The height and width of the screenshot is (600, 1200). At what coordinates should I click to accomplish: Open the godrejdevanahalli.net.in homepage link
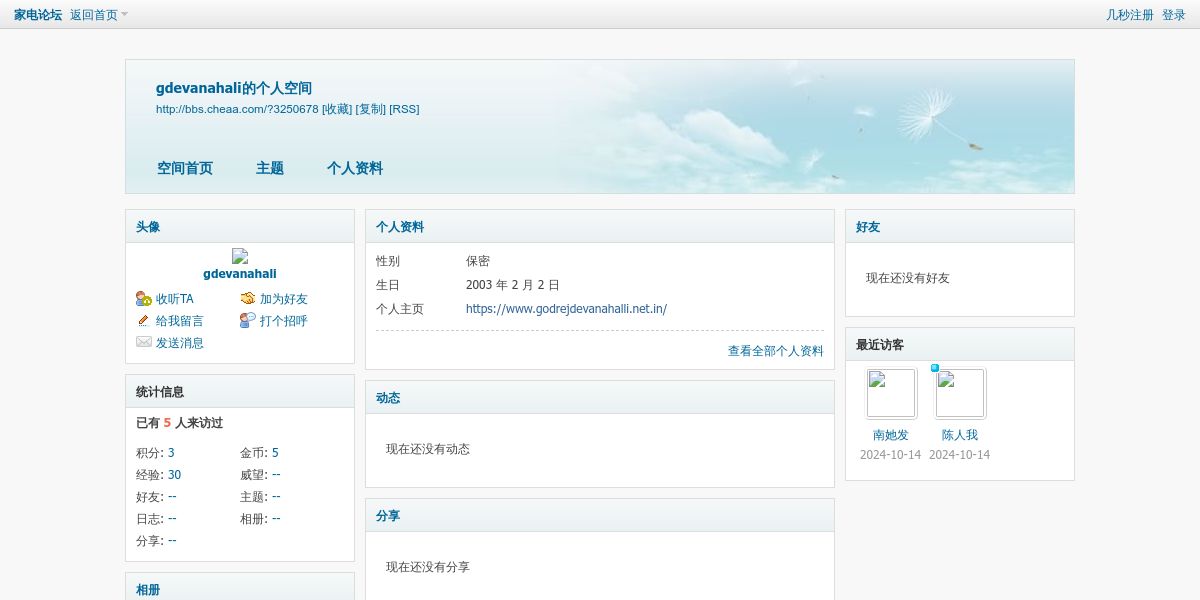(566, 309)
